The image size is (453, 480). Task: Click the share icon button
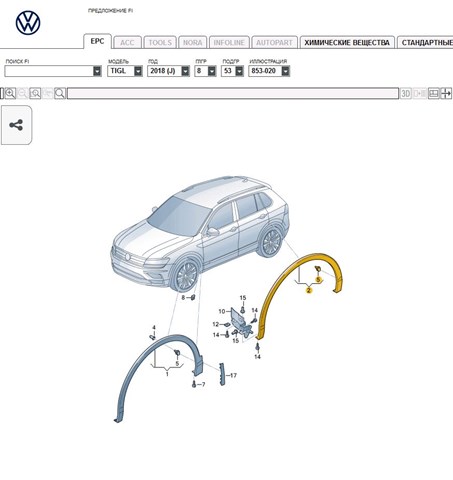[16, 125]
